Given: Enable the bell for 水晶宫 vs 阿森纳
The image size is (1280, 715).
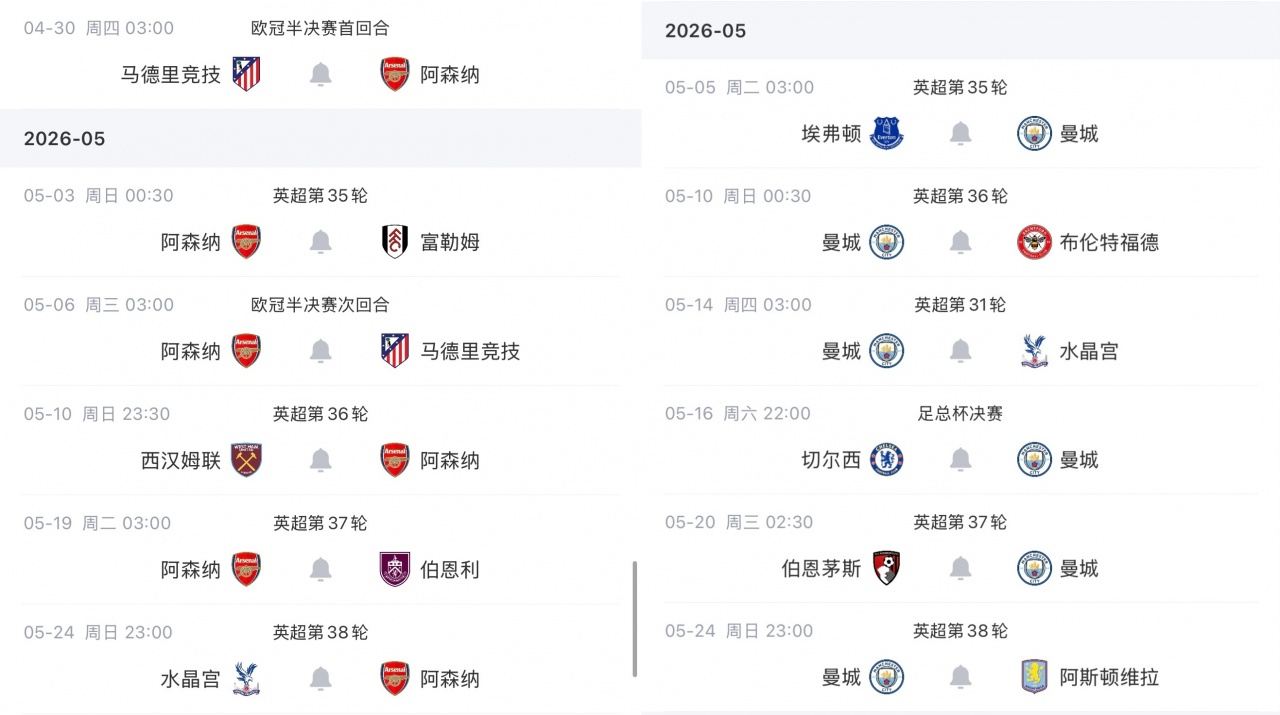Looking at the screenshot, I should point(319,678).
